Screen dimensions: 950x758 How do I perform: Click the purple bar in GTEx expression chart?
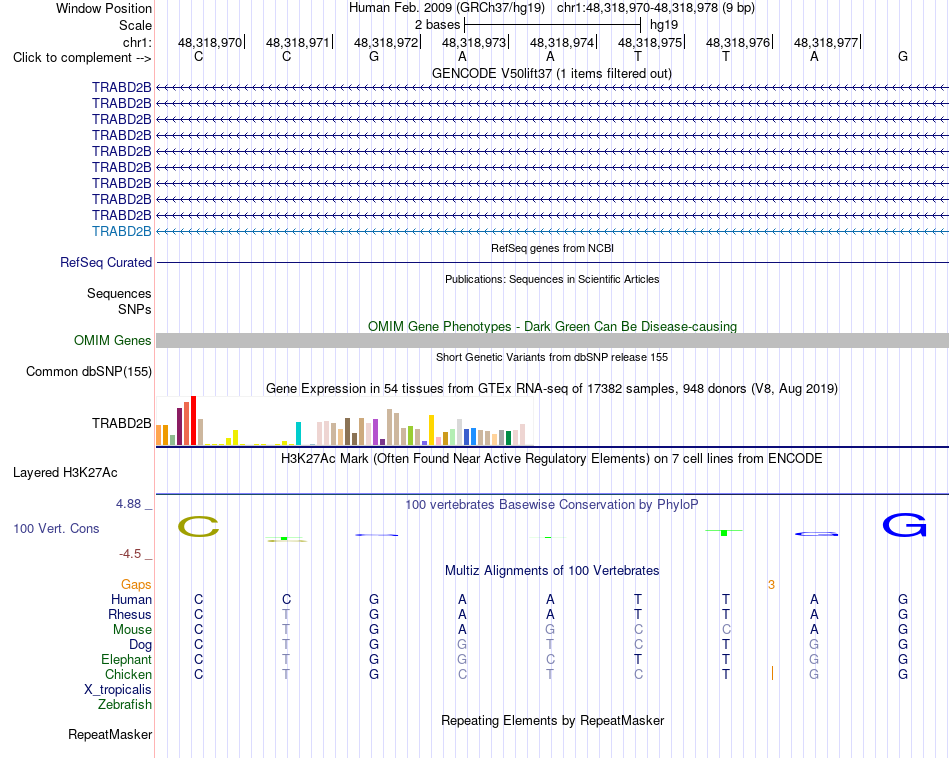tap(376, 432)
